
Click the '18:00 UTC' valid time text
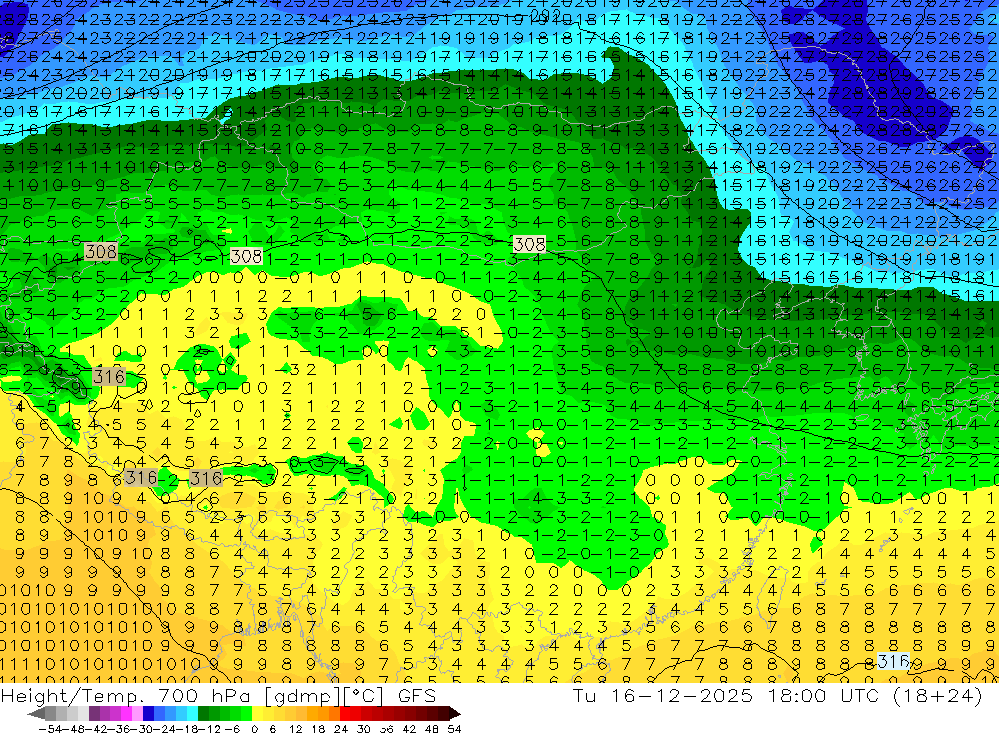tap(821, 695)
